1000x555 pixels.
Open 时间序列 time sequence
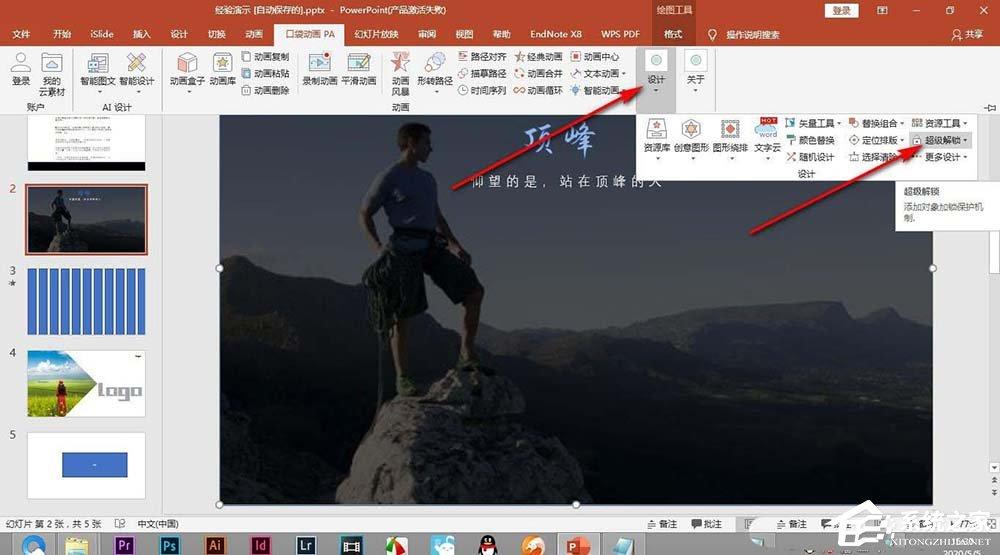point(482,90)
